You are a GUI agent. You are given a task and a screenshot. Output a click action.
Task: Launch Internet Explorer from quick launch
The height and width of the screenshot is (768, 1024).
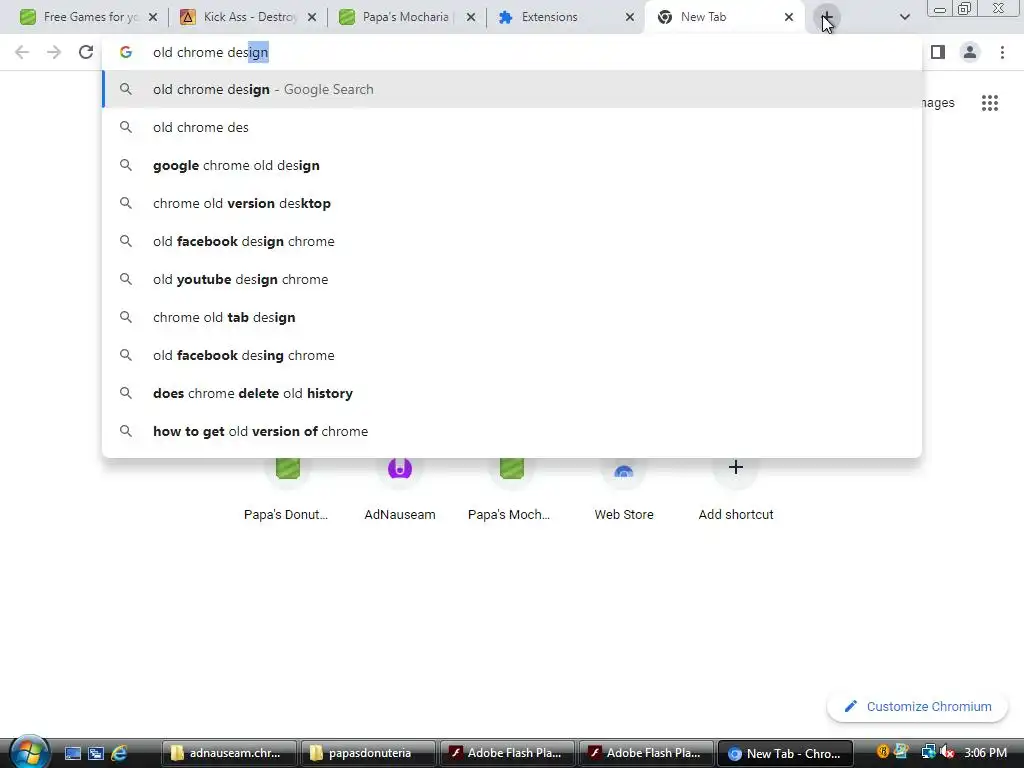point(119,753)
